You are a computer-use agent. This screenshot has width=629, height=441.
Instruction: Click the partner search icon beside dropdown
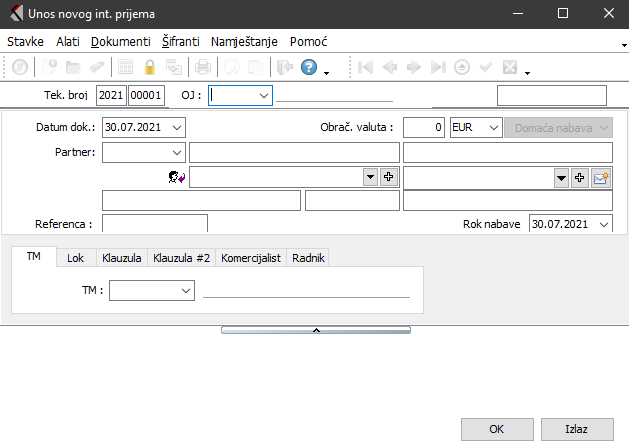(x=178, y=177)
